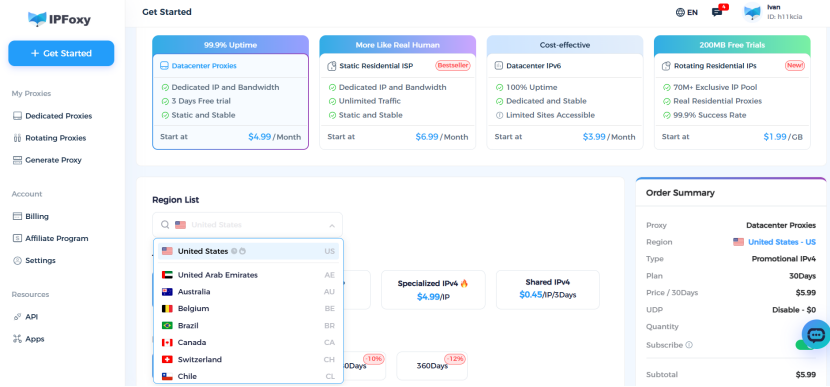Click the search magnifier in Region List
Viewport: 830px width, 387px height.
165,225
